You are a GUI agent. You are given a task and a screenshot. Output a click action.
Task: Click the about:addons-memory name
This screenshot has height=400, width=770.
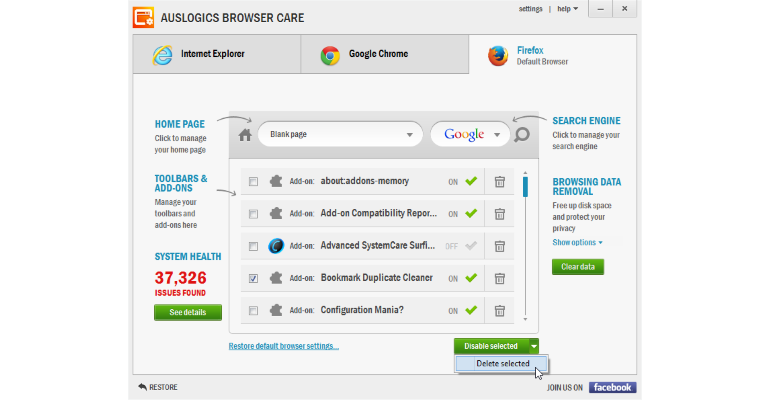click(x=365, y=181)
